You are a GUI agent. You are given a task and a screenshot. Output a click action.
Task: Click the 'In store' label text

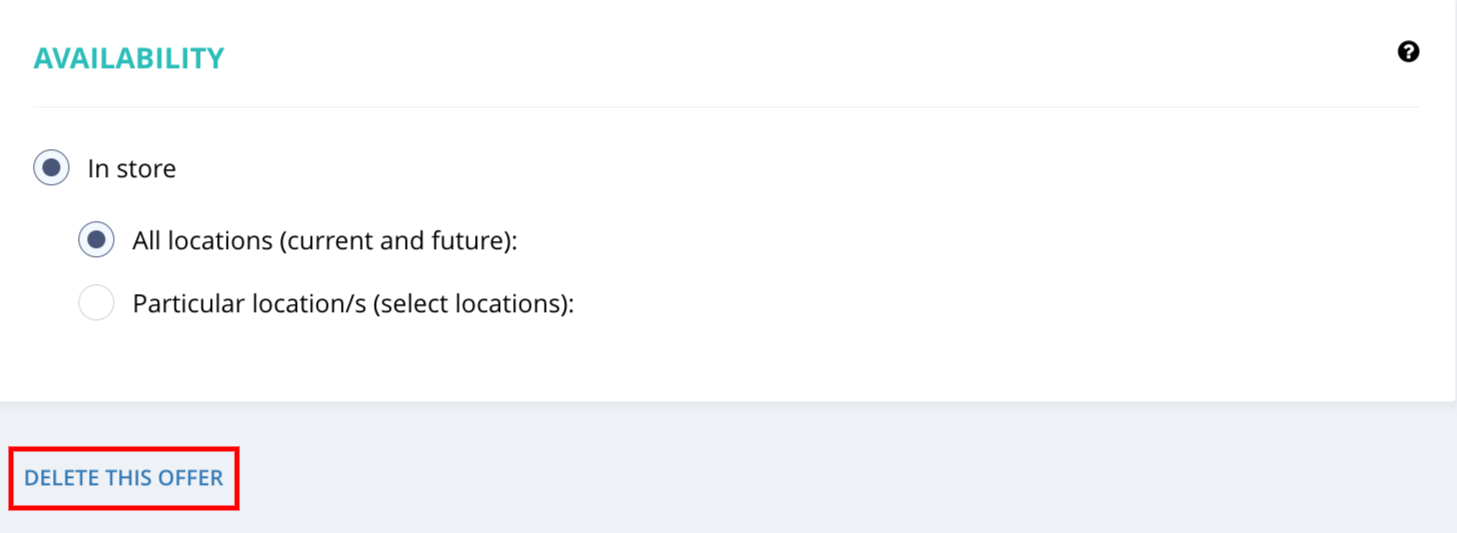132,169
